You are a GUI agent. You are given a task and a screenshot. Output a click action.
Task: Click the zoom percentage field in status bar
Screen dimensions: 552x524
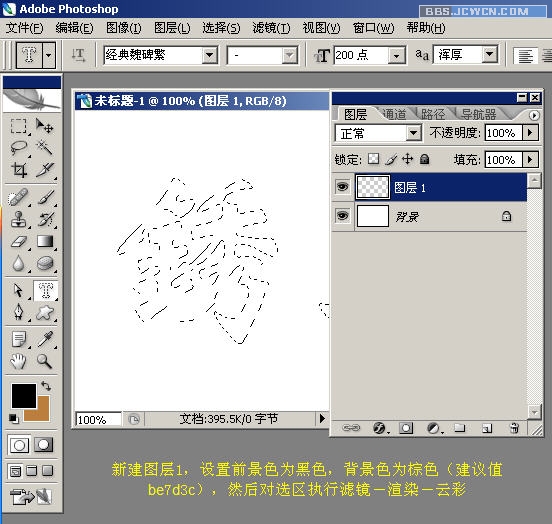98,419
